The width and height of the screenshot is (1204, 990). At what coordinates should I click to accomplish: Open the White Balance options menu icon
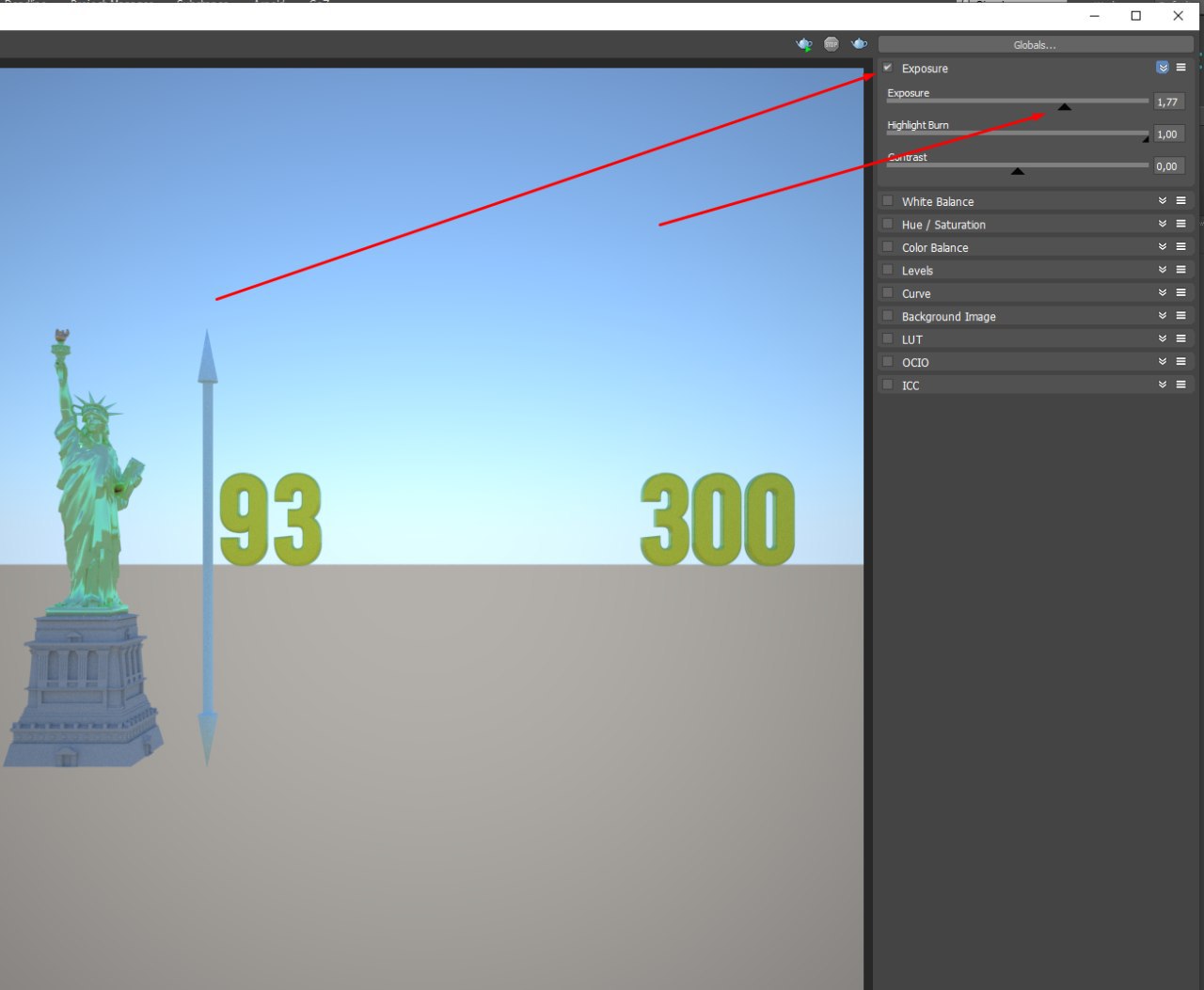point(1180,201)
